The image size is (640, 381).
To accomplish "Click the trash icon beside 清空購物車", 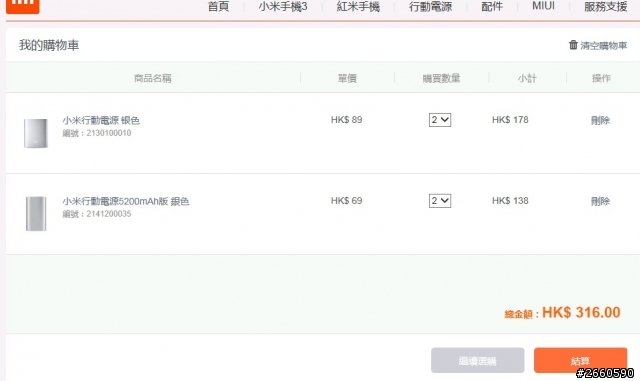I will pyautogui.click(x=573, y=45).
